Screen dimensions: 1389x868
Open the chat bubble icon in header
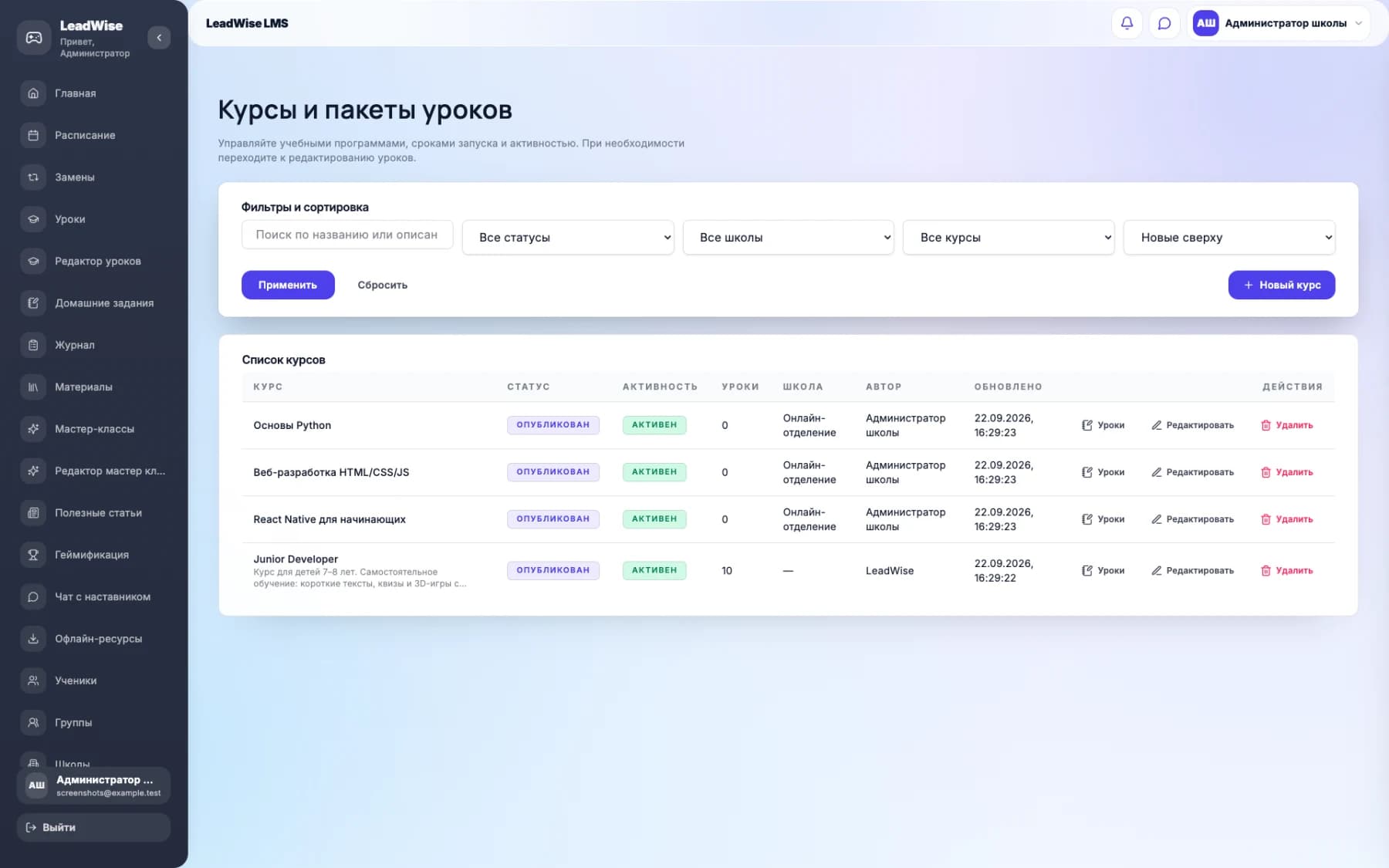(x=1164, y=23)
